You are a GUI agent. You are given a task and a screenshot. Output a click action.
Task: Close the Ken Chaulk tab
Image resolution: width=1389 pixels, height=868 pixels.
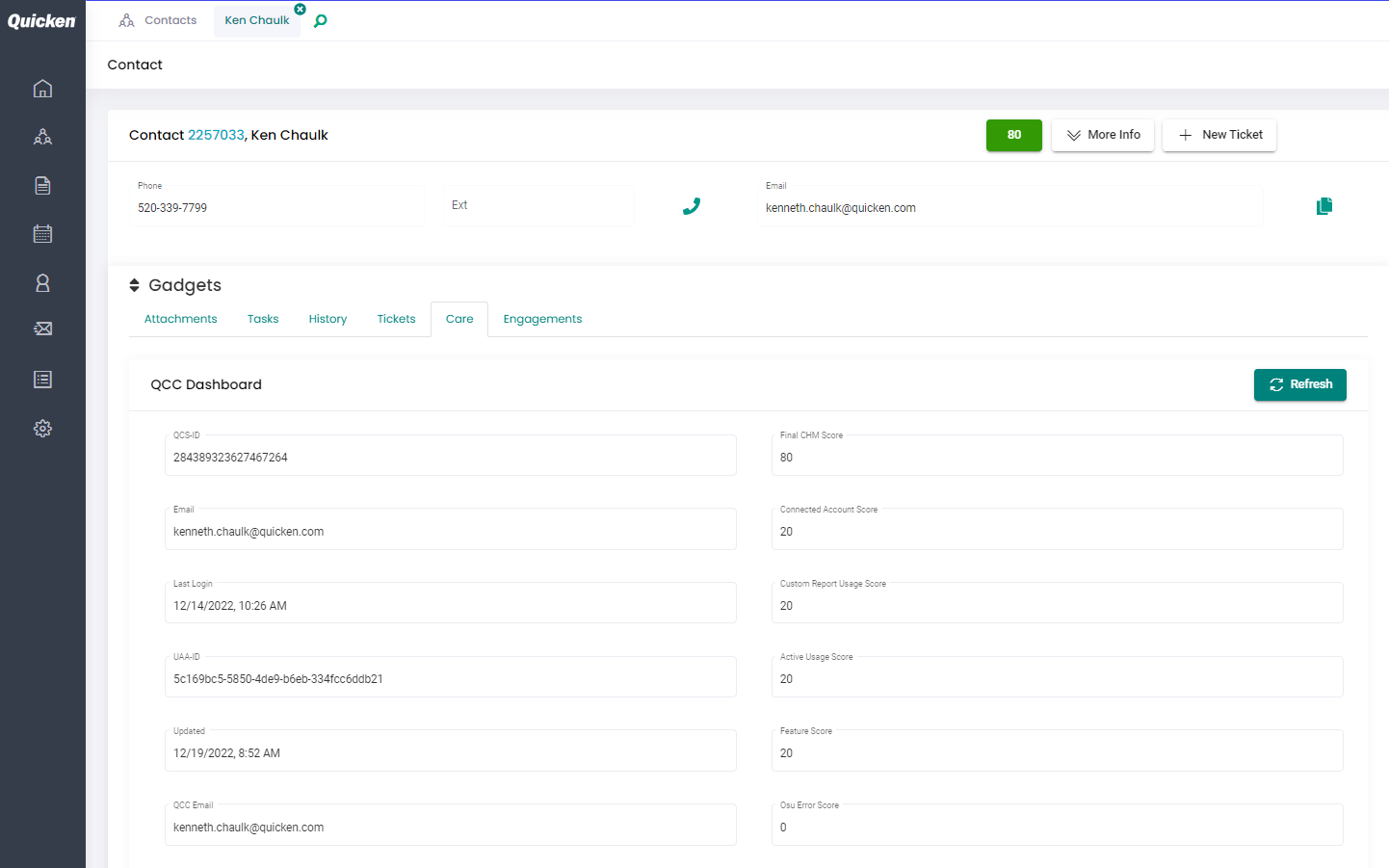point(300,9)
